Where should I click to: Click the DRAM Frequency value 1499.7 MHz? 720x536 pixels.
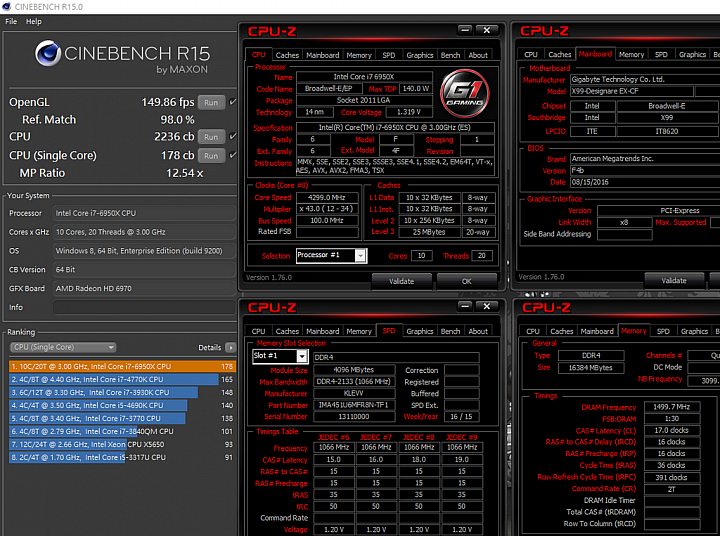tap(672, 407)
